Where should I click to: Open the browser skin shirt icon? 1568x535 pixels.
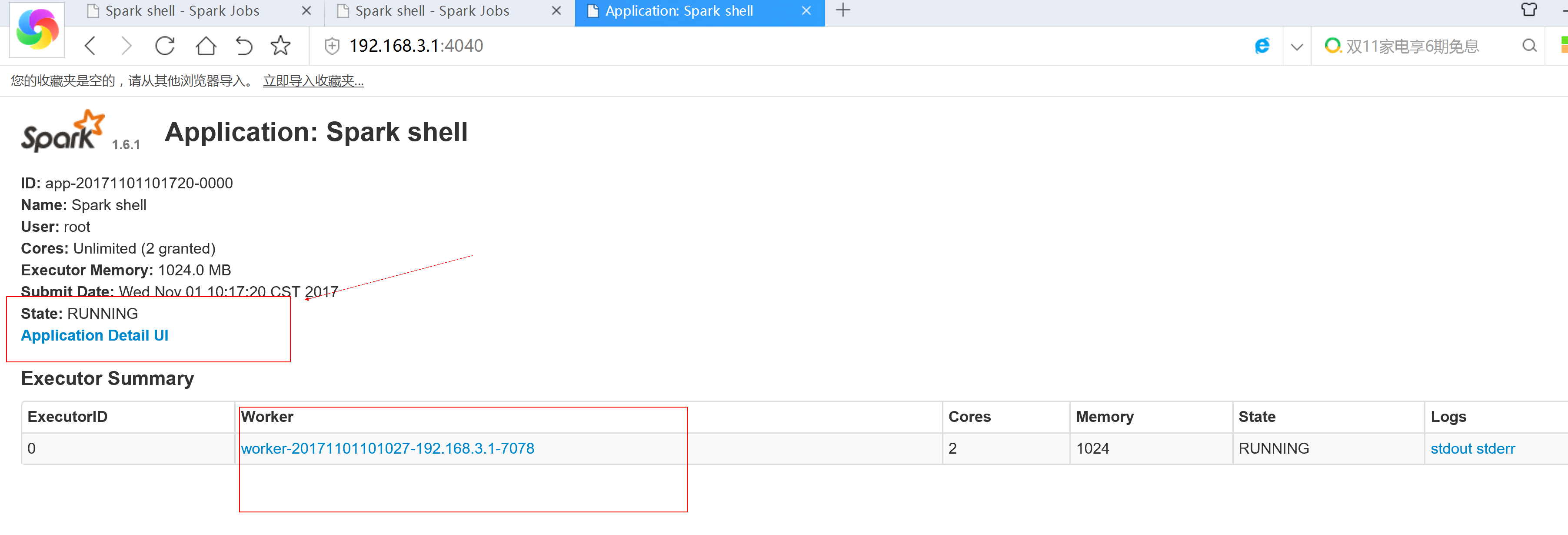pos(1528,10)
